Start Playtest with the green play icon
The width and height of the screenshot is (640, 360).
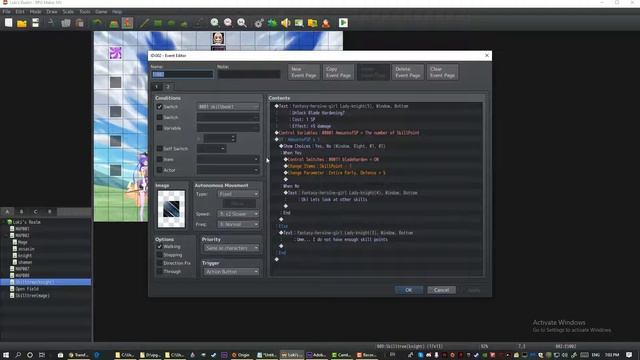[343, 23]
